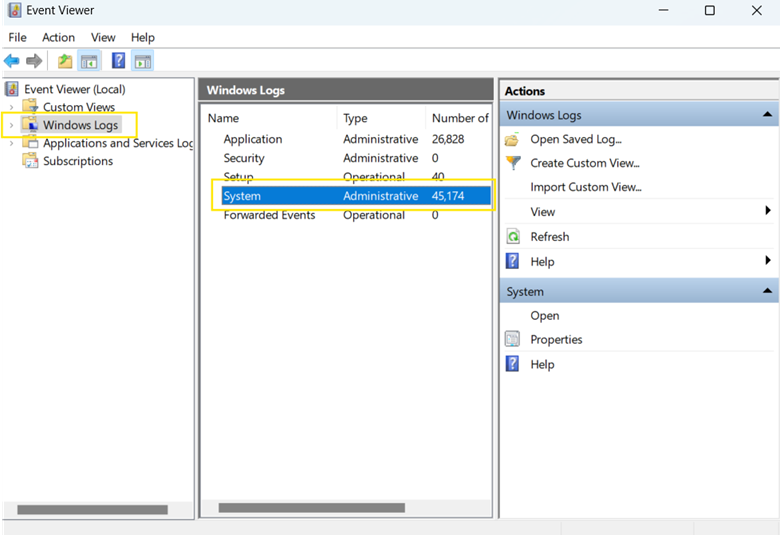Click the green Refresh icon in Actions

point(513,237)
